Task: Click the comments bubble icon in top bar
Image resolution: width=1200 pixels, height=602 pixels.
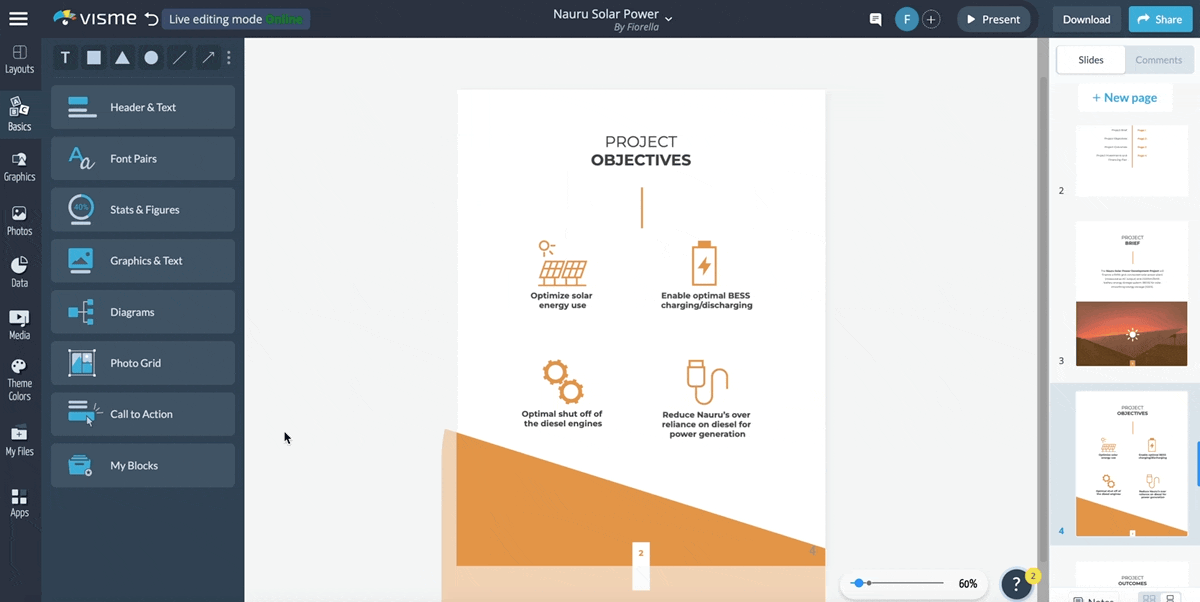Action: click(x=875, y=18)
